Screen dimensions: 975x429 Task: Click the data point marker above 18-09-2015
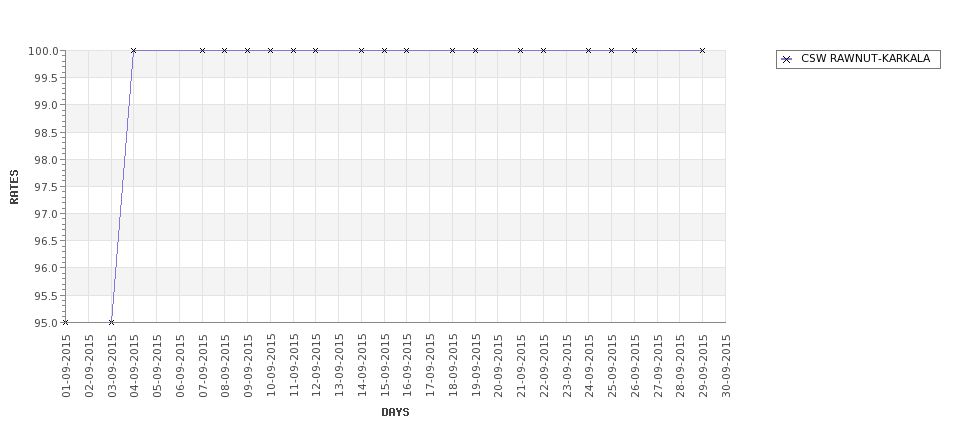coord(453,50)
